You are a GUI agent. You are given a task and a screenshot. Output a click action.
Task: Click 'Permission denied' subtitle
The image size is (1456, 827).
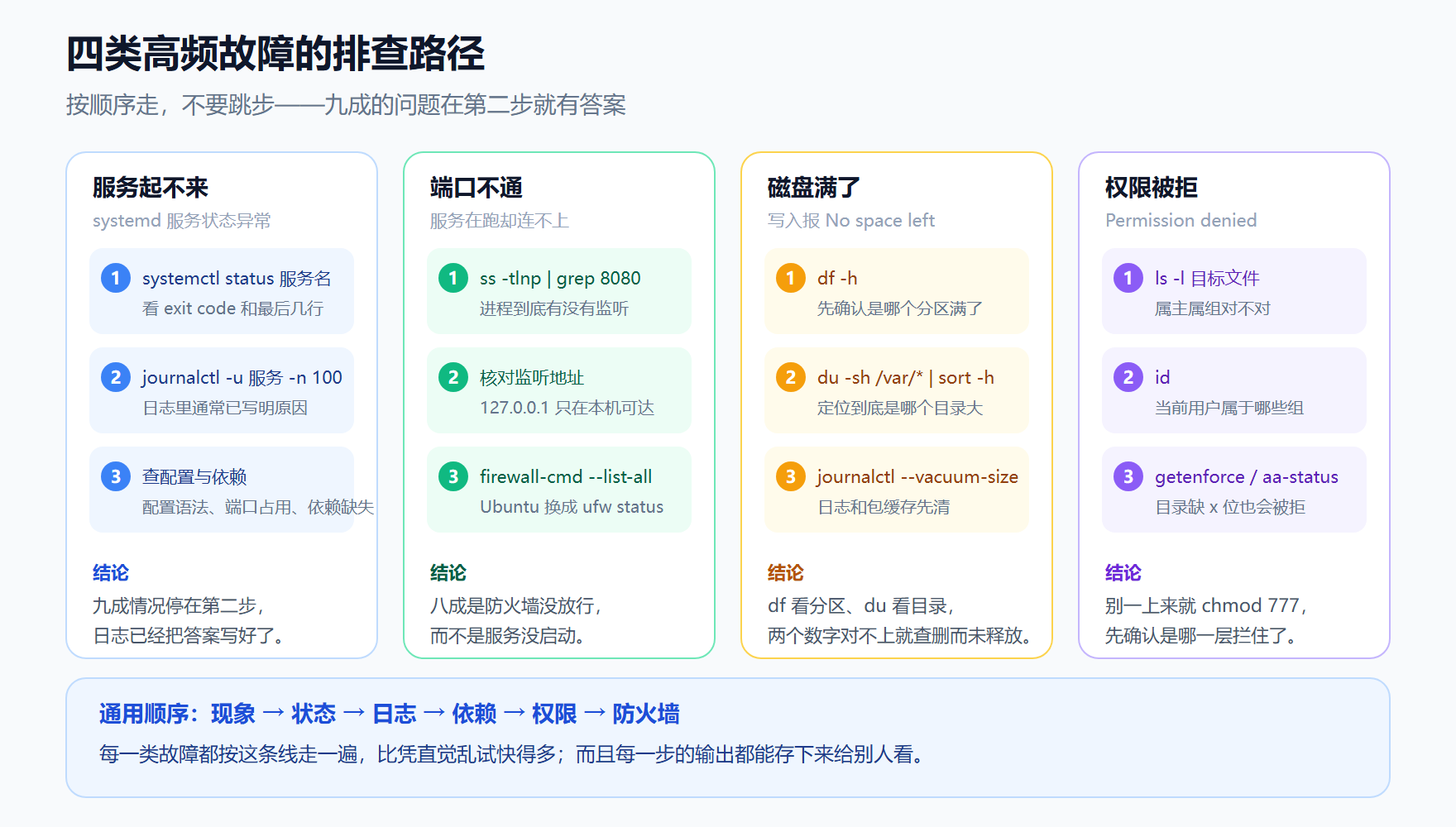pyautogui.click(x=1181, y=221)
